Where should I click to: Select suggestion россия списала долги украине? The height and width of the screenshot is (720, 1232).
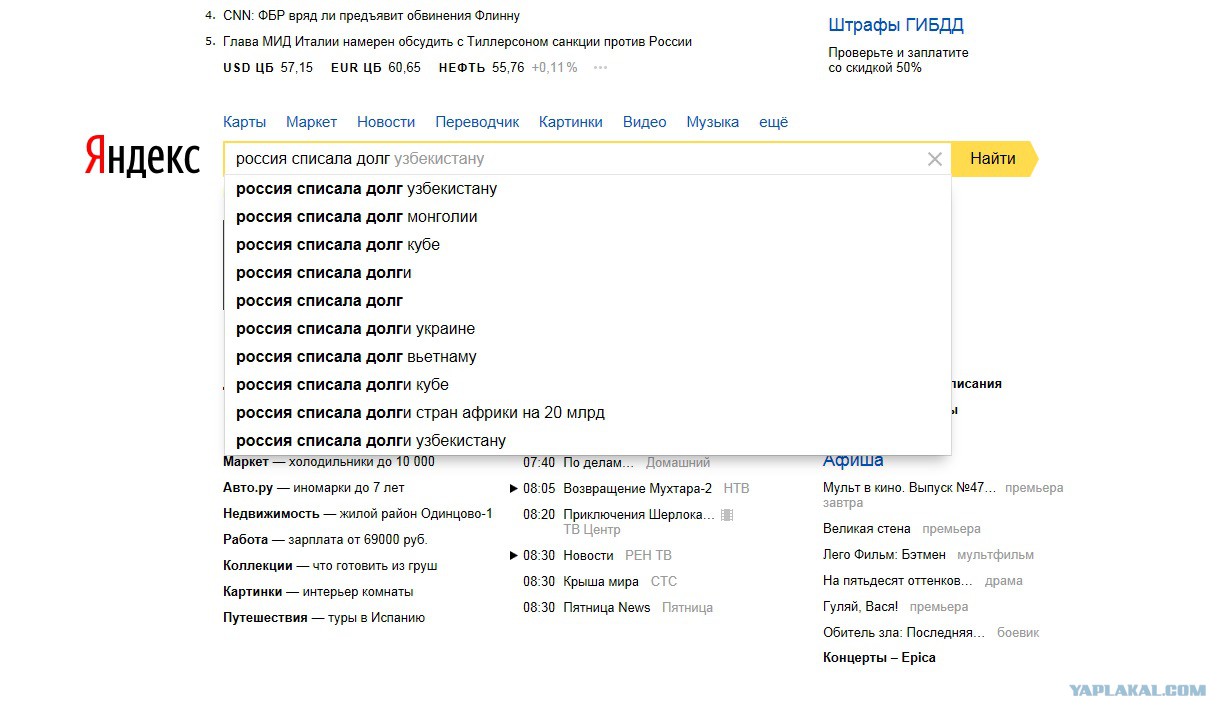[588, 329]
